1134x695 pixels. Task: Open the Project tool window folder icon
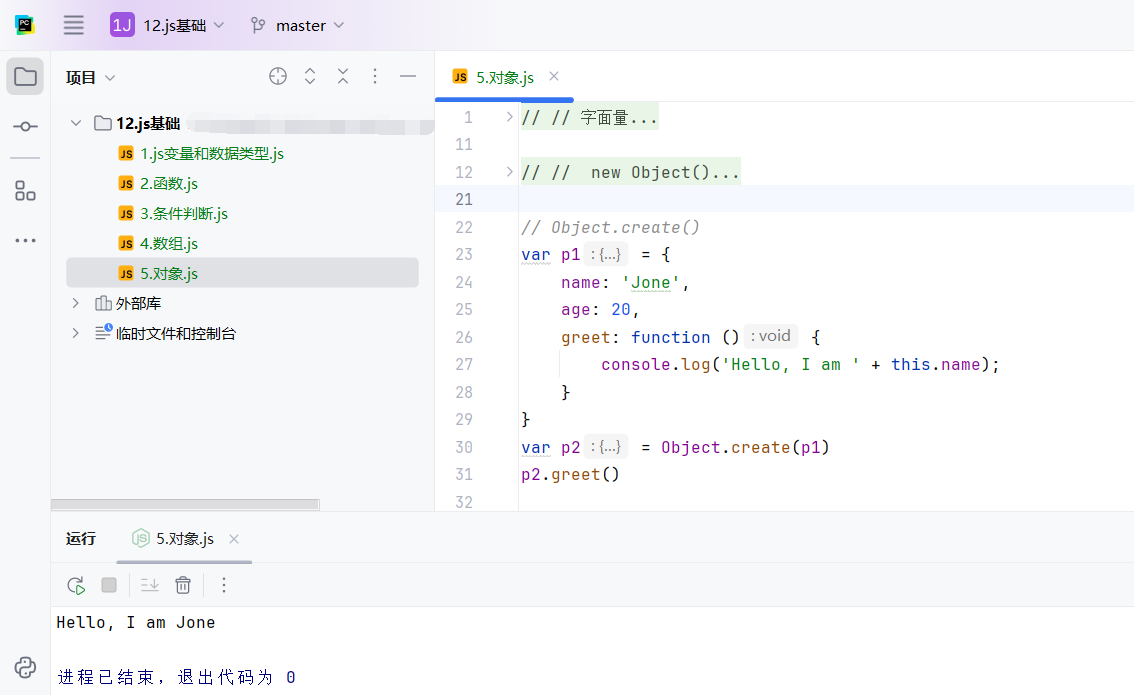click(25, 77)
